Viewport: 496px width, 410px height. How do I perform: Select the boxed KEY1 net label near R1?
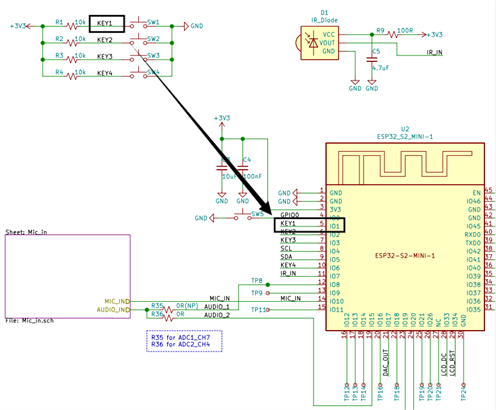tap(107, 24)
